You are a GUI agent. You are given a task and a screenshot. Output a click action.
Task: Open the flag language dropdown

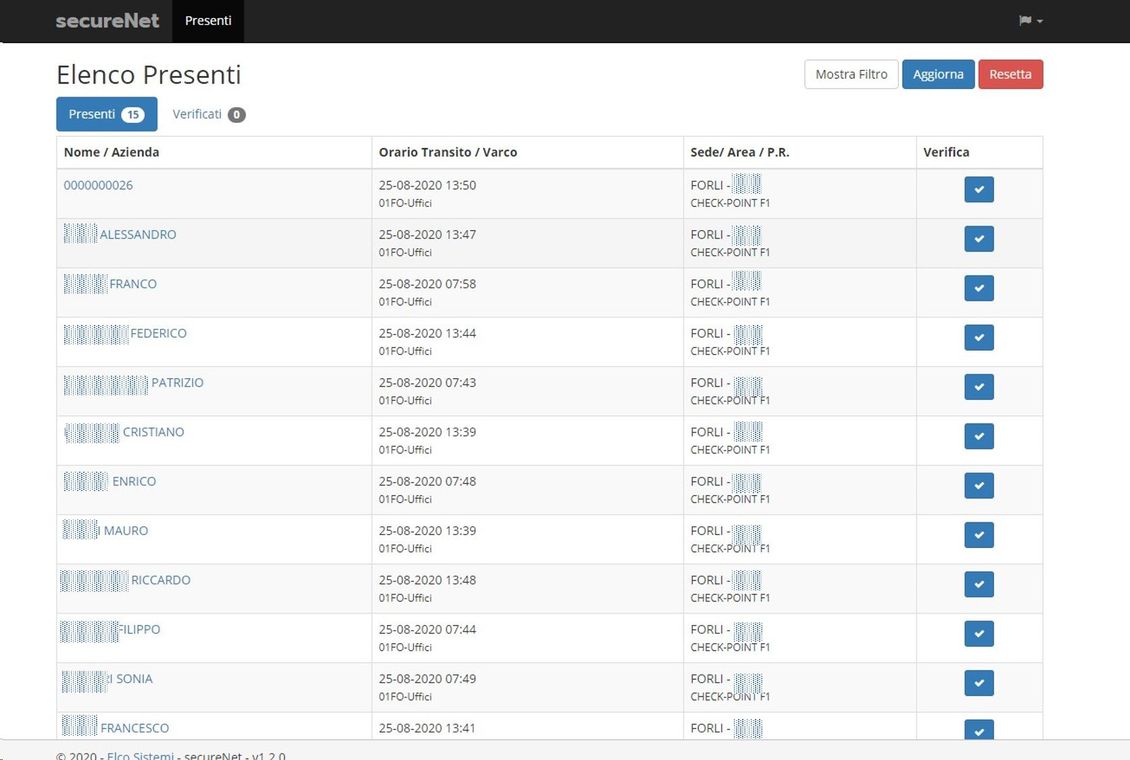click(1031, 21)
